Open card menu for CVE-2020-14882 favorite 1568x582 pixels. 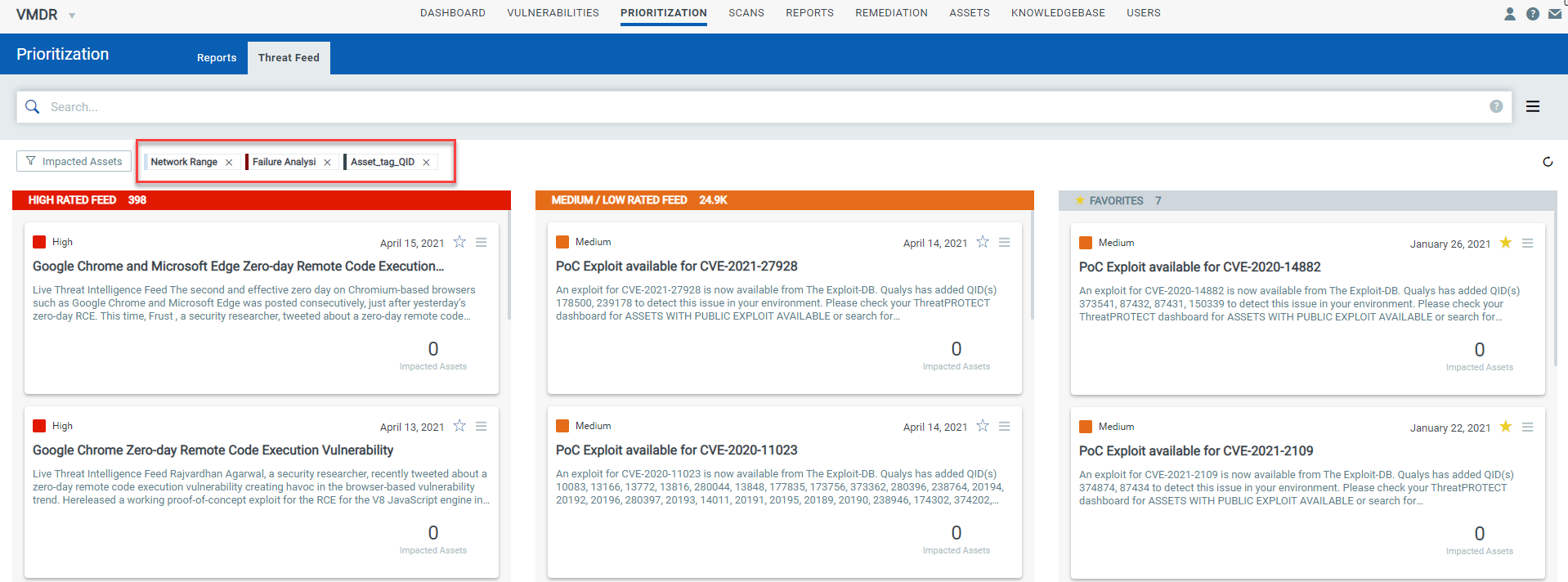(x=1527, y=243)
